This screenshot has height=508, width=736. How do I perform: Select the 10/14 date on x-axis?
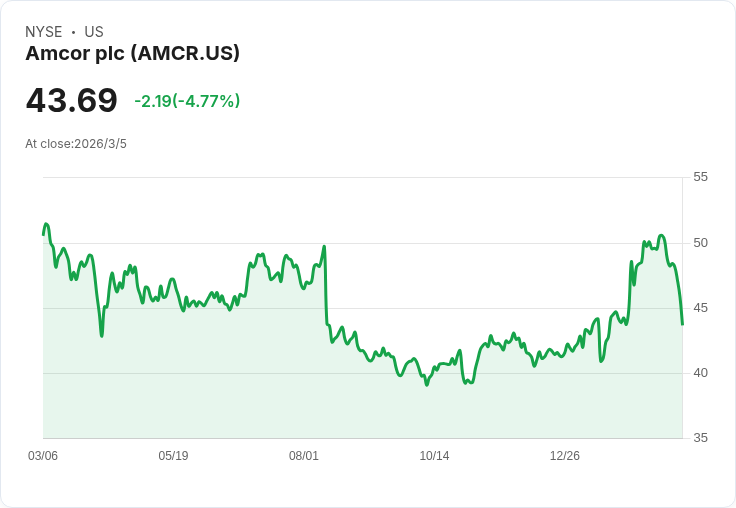coord(434,456)
